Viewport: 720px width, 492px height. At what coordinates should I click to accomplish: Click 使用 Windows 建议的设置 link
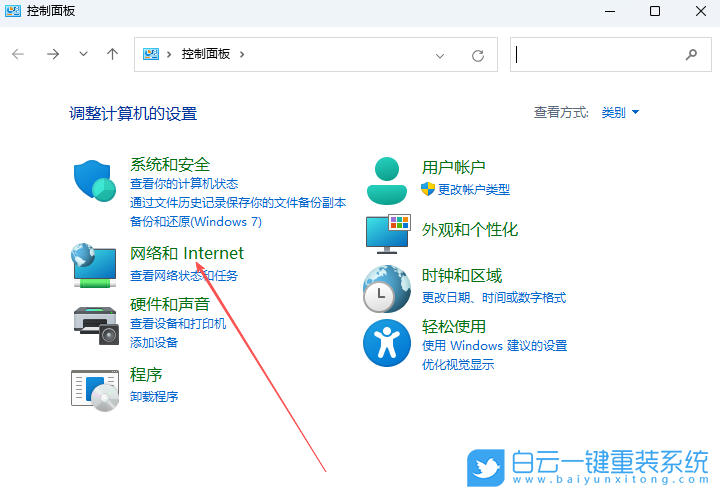click(x=495, y=345)
